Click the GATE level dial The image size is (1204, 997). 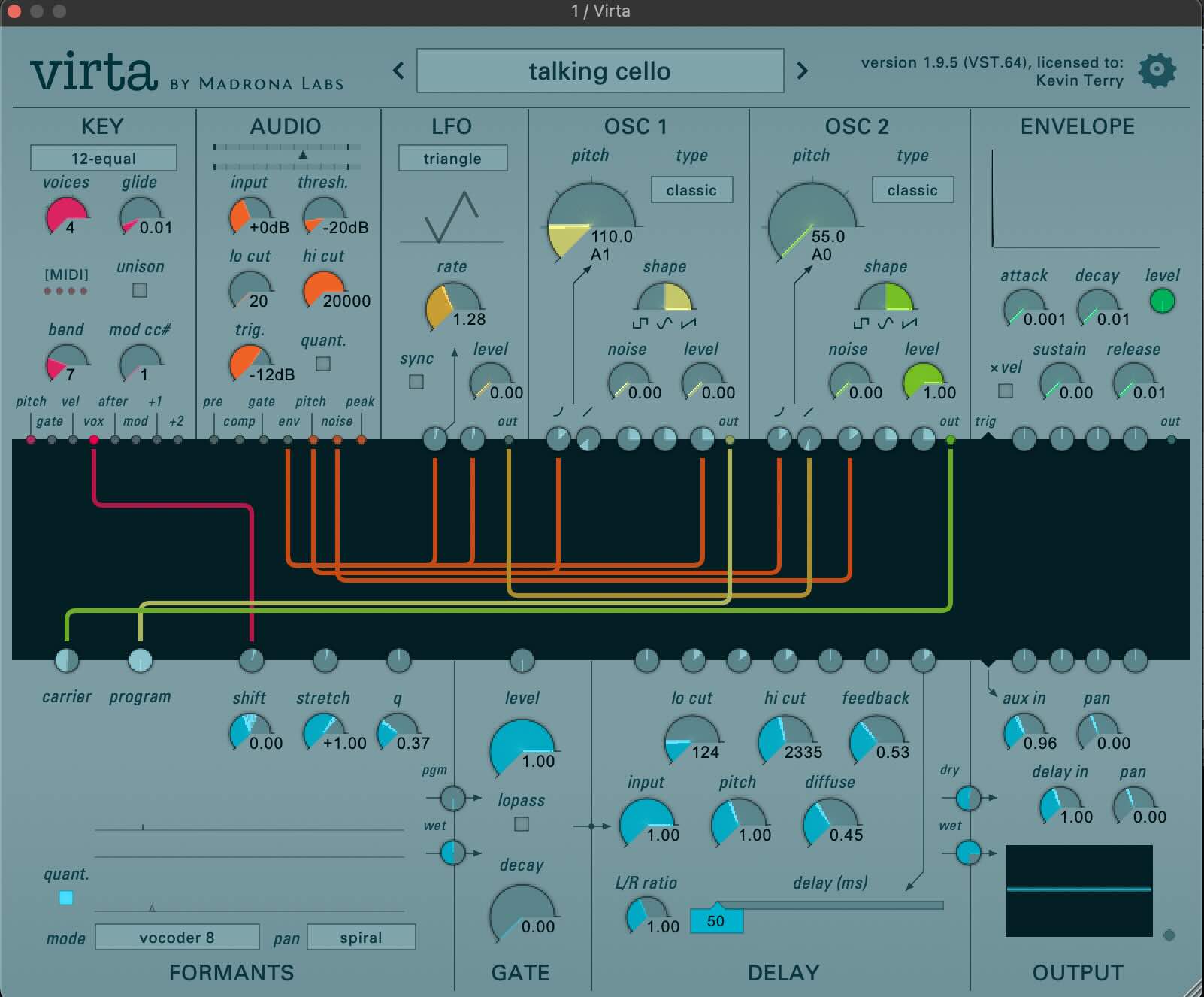(522, 747)
